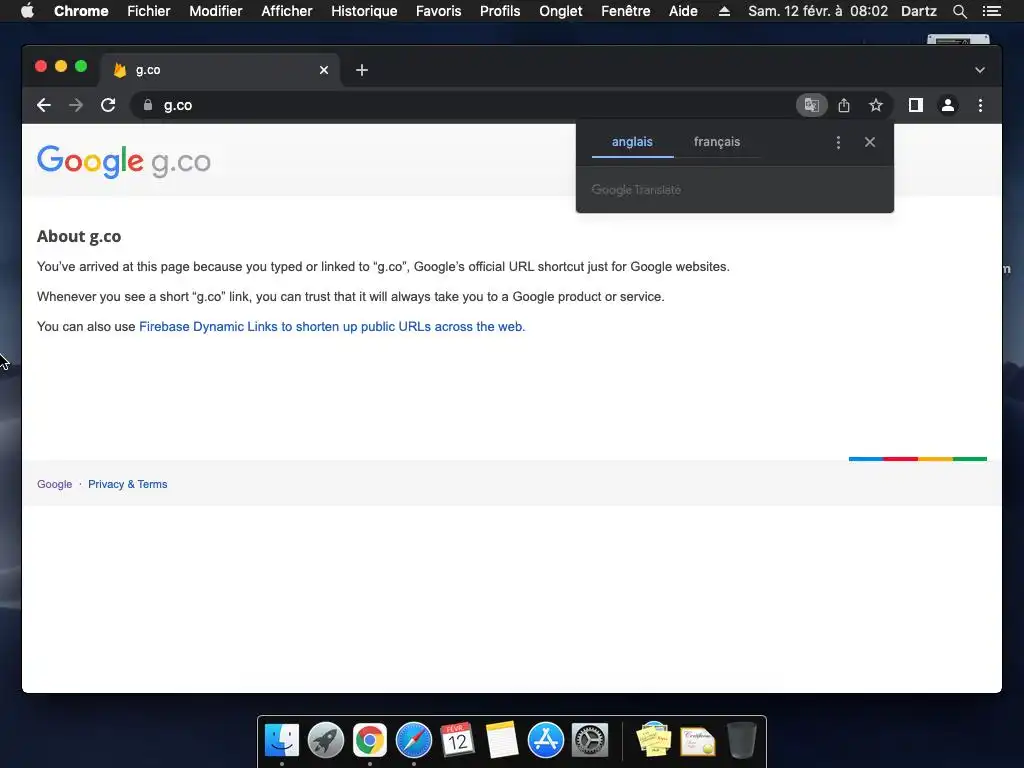Open Safari from the Dock
Screen dimensions: 1024x768
click(413, 741)
